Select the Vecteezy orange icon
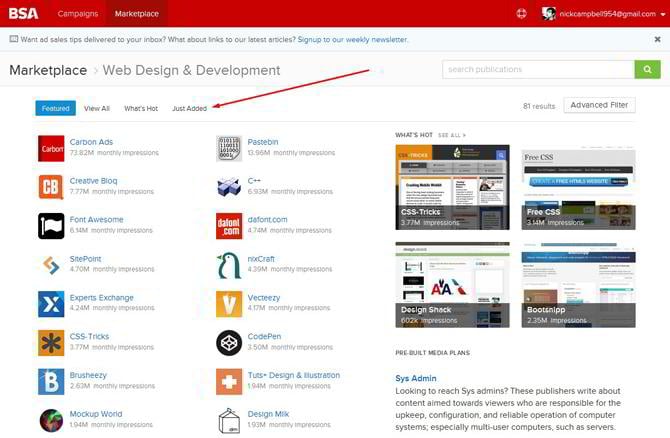This screenshot has width=670, height=438. click(x=229, y=304)
